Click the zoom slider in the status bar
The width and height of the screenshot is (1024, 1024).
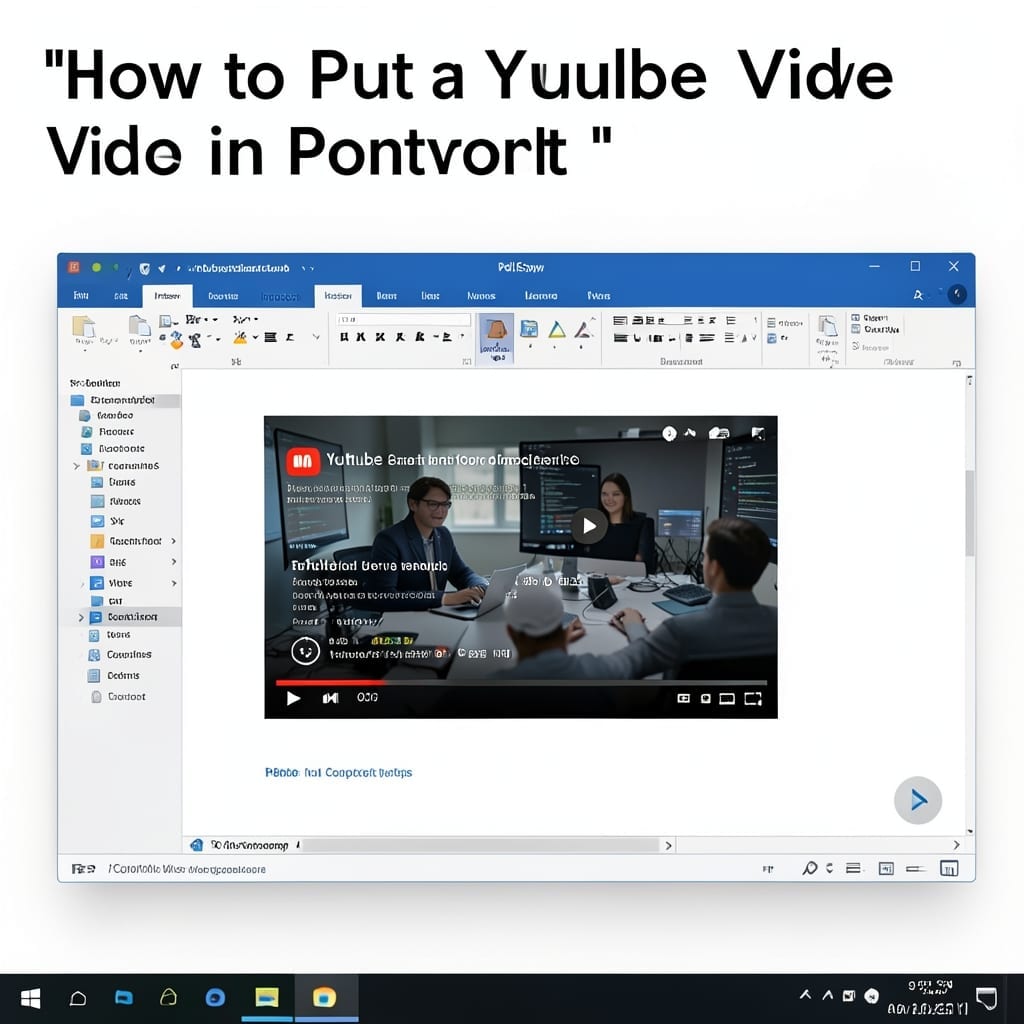pos(915,869)
